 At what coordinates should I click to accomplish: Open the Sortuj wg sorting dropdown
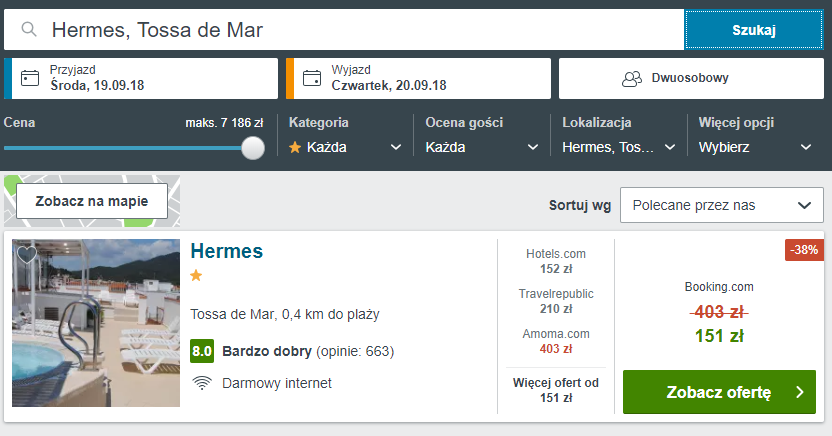(721, 205)
